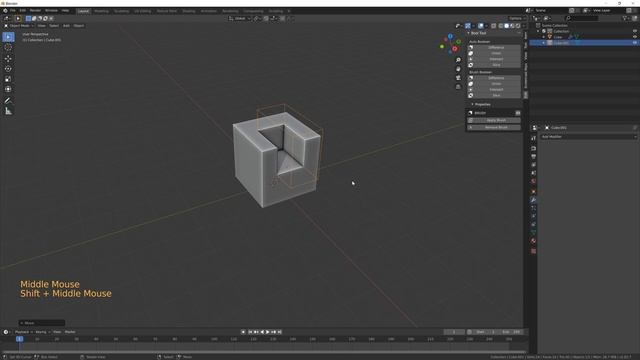Click the Remove Brush button
The width and height of the screenshot is (640, 360).
click(x=494, y=127)
